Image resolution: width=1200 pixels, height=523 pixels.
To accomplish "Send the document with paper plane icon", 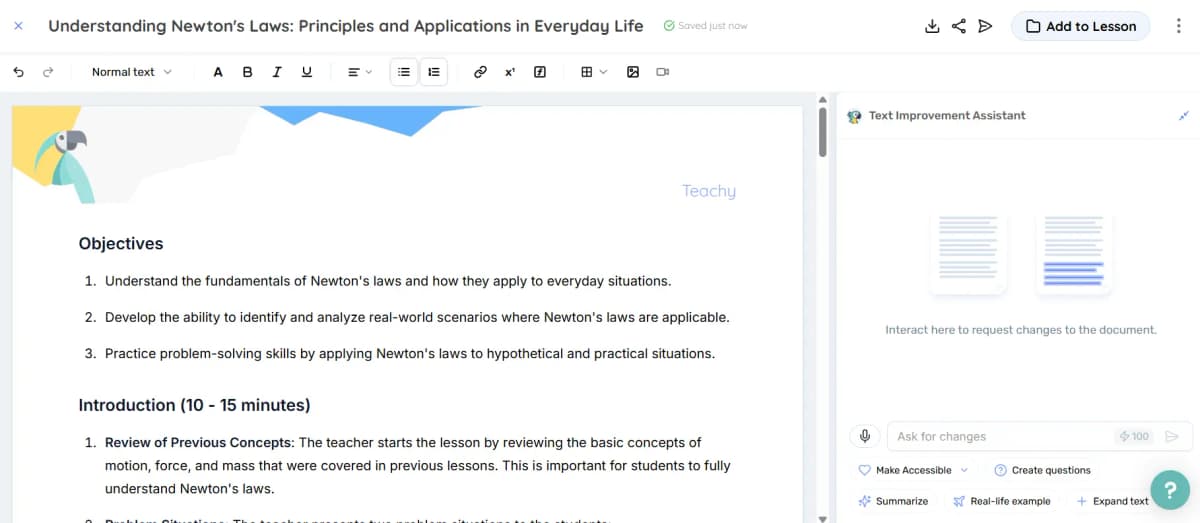I will coord(986,26).
